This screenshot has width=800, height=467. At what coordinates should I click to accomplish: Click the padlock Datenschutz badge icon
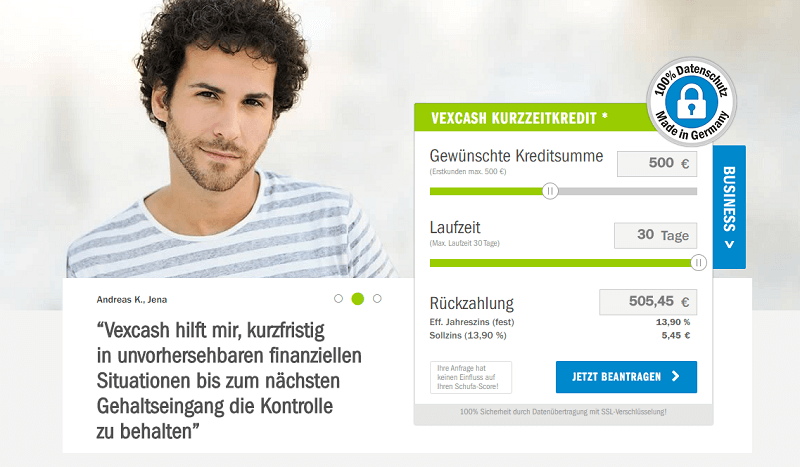coord(691,102)
